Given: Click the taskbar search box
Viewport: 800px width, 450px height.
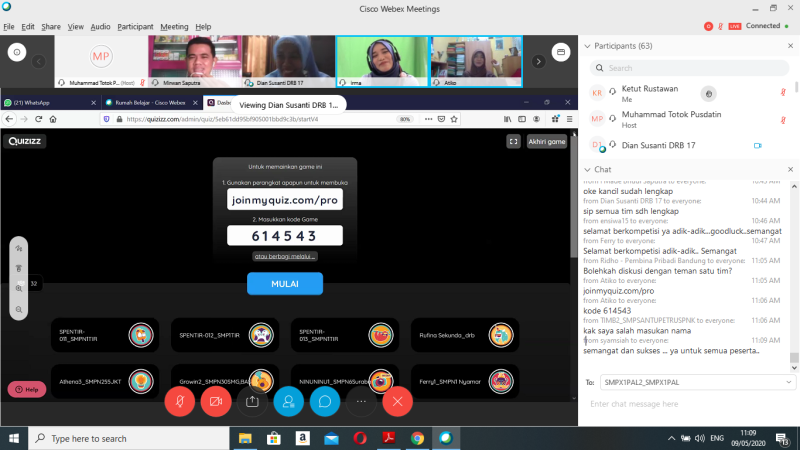Looking at the screenshot, I should (129, 438).
